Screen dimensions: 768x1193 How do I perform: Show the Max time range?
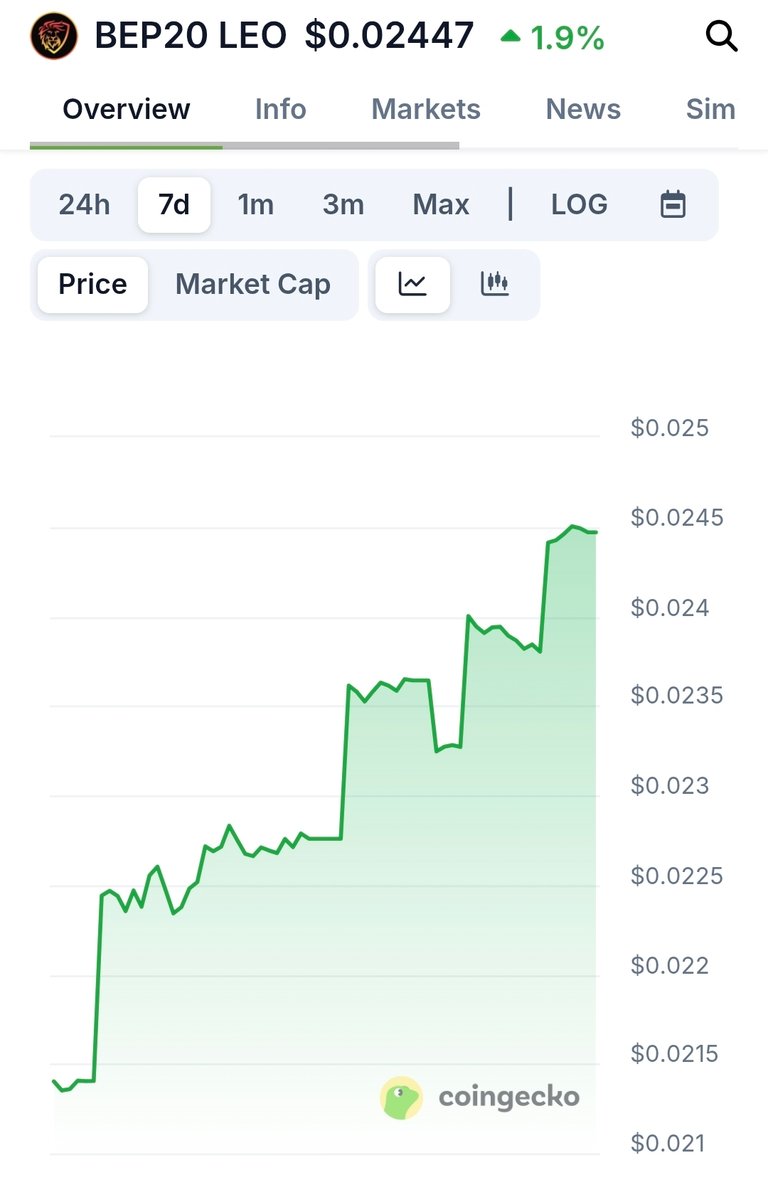click(x=441, y=205)
